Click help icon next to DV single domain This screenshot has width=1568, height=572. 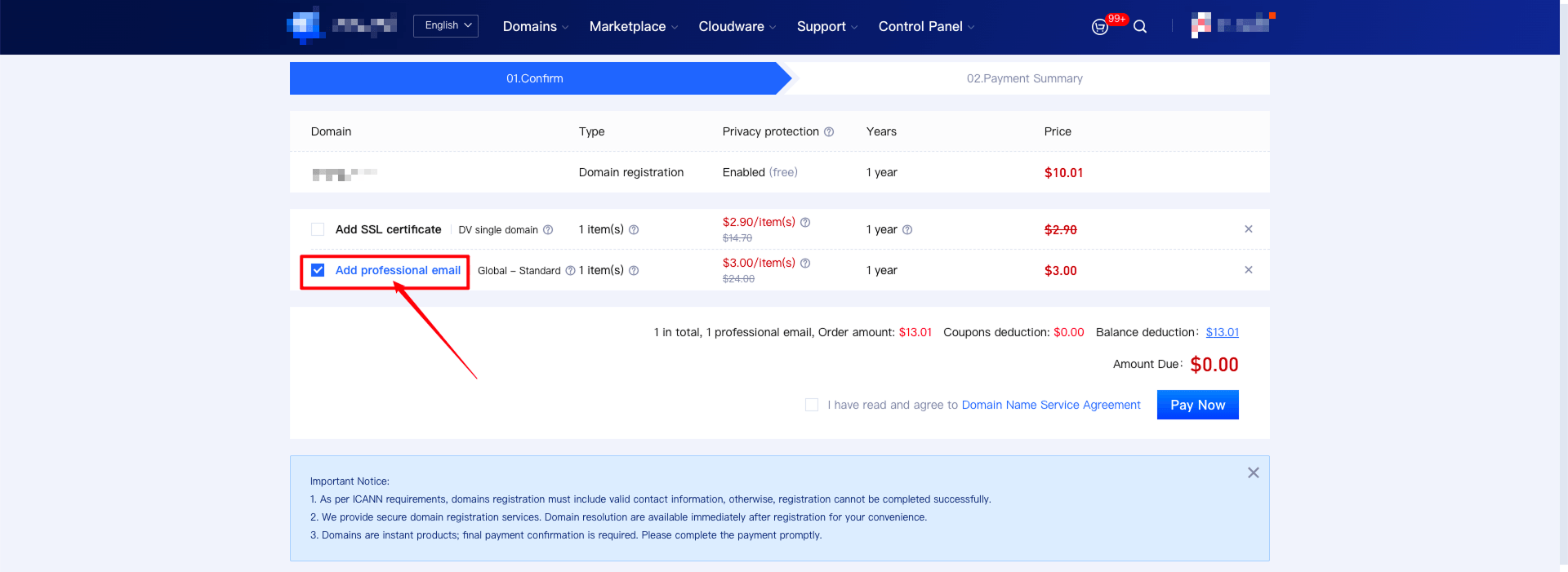click(x=548, y=230)
